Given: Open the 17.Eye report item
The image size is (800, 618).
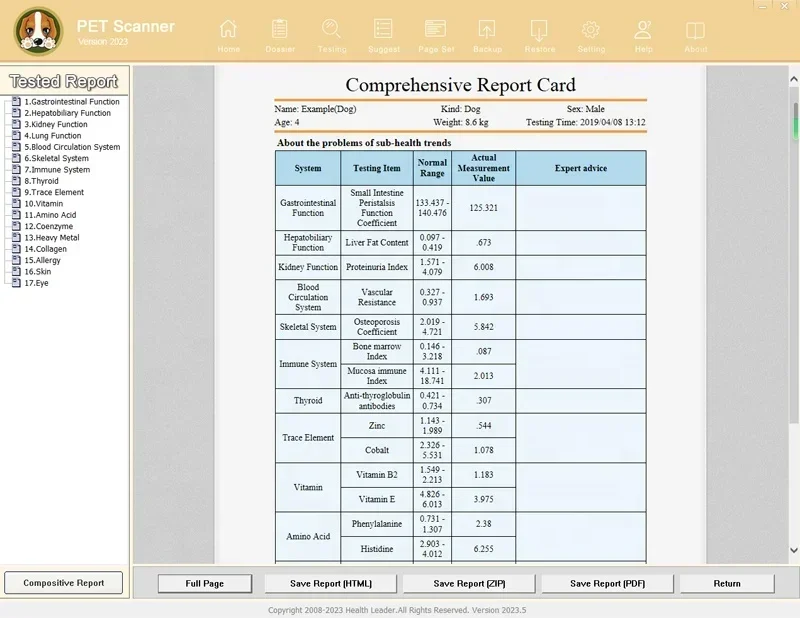Looking at the screenshot, I should pos(36,283).
